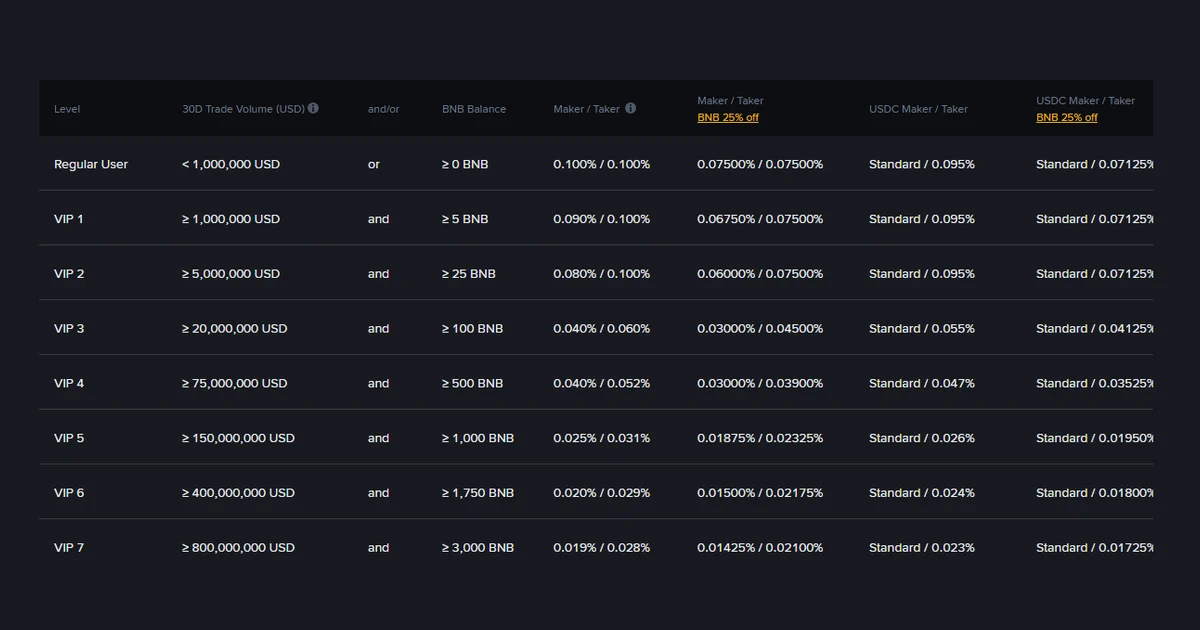The image size is (1200, 630).
Task: Click the 0.06000% / 0.07500% discounted fee cell
Action: pyautogui.click(x=760, y=274)
